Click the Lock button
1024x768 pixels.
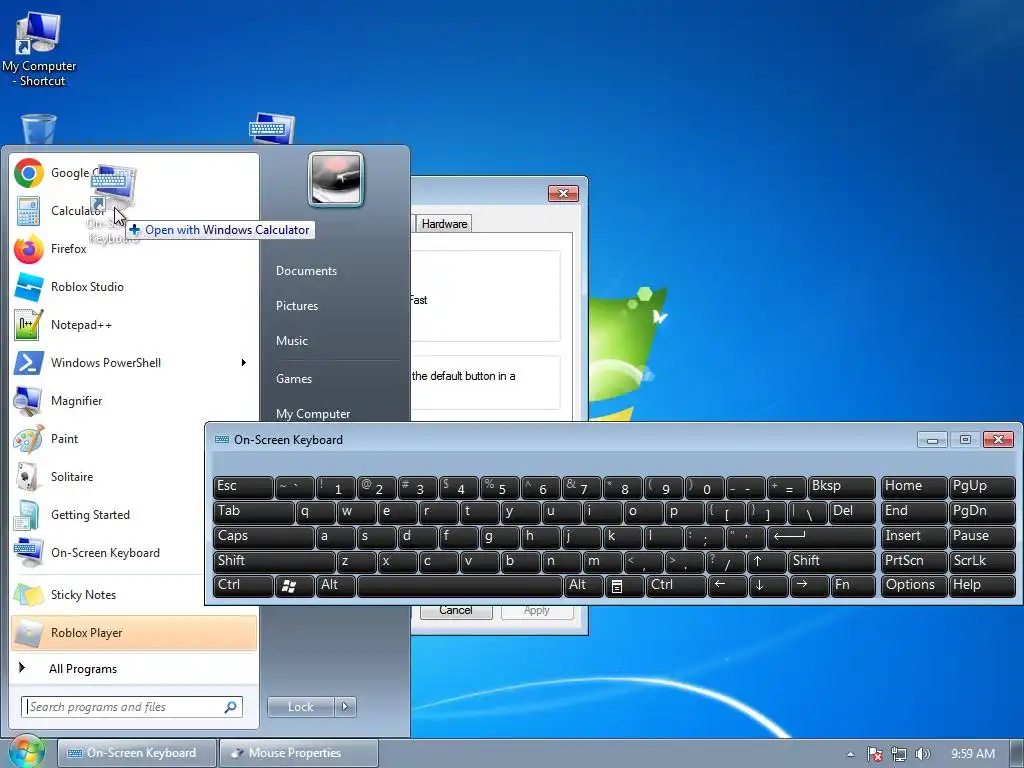click(301, 707)
